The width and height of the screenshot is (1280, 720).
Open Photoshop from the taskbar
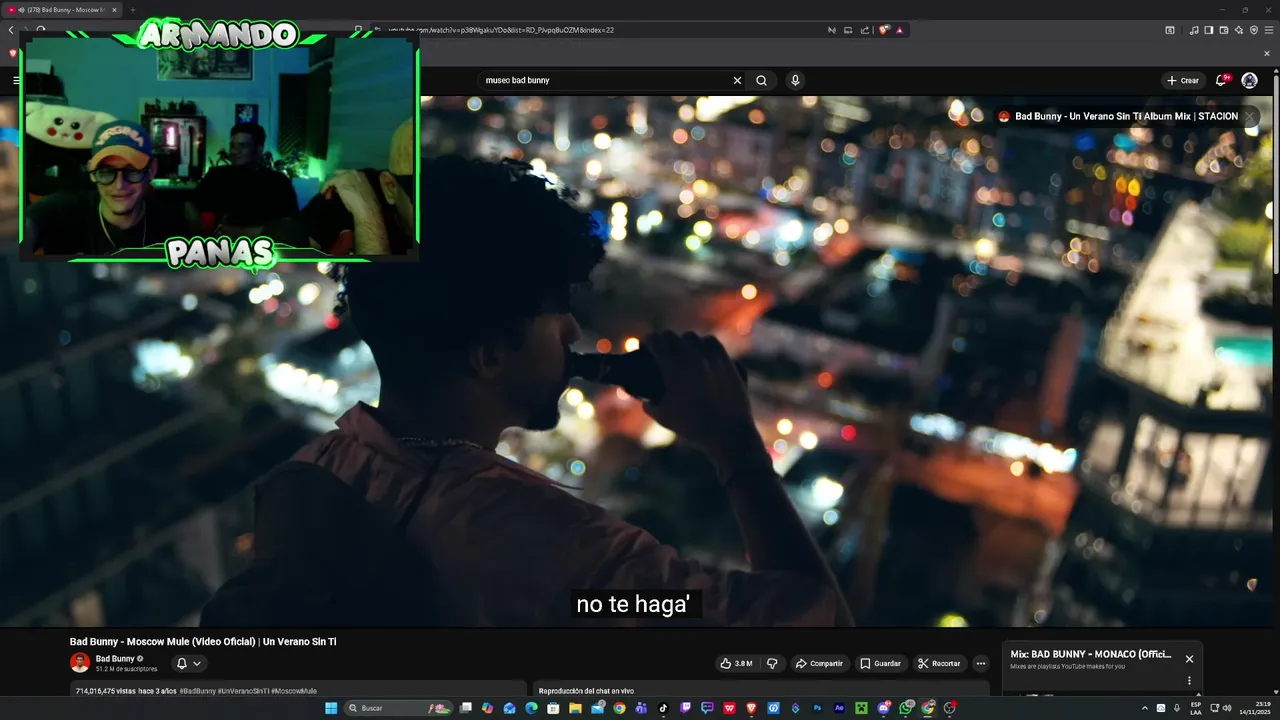point(817,708)
